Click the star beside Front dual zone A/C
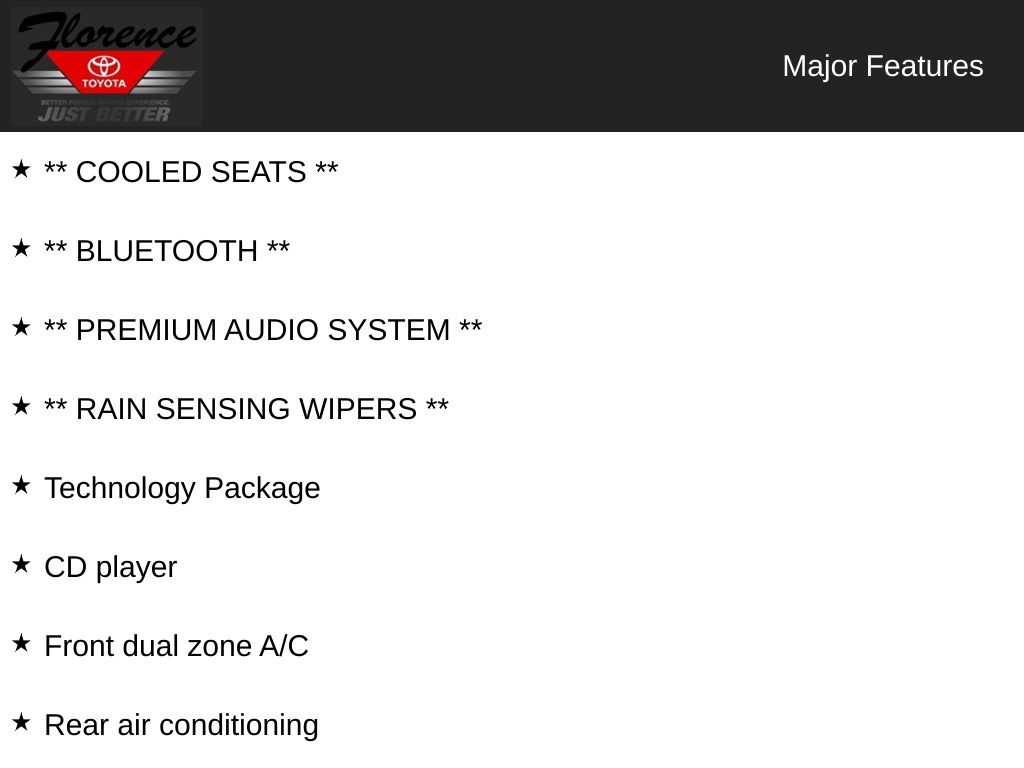This screenshot has height=768, width=1024. [21, 644]
